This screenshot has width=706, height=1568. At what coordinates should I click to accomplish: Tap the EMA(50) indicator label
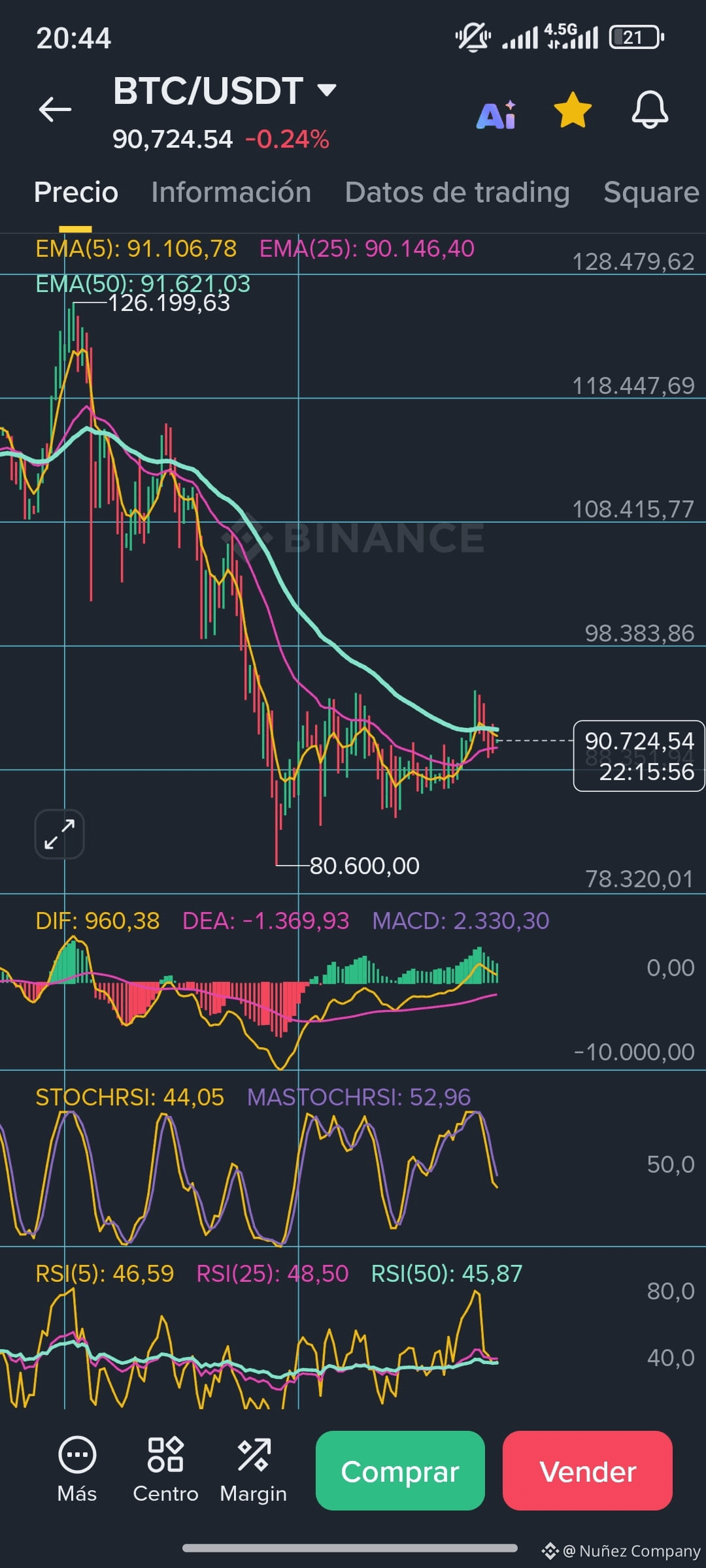143,284
